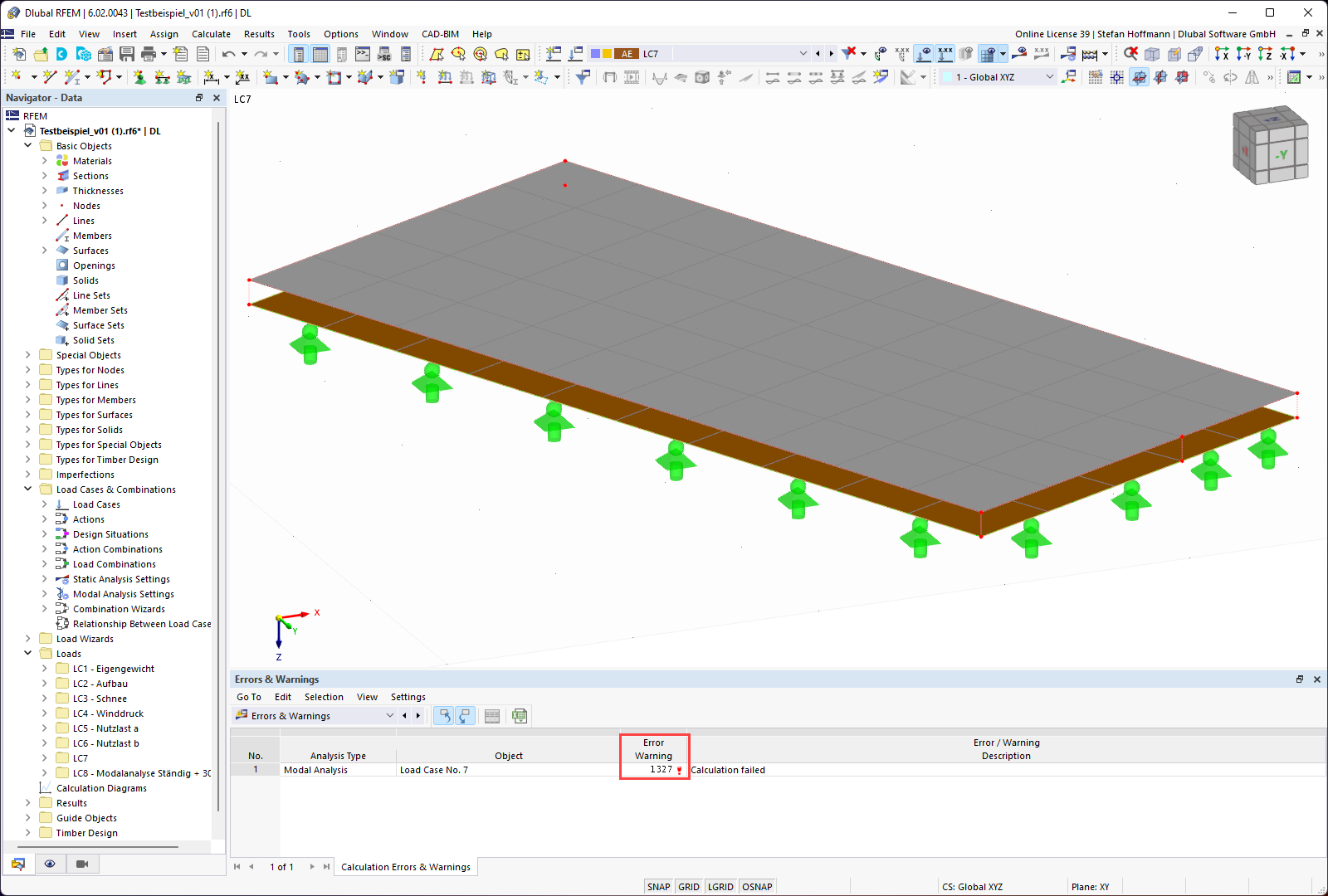The image size is (1328, 896).
Task: Click the nodal support tool icon
Action: coord(139,77)
